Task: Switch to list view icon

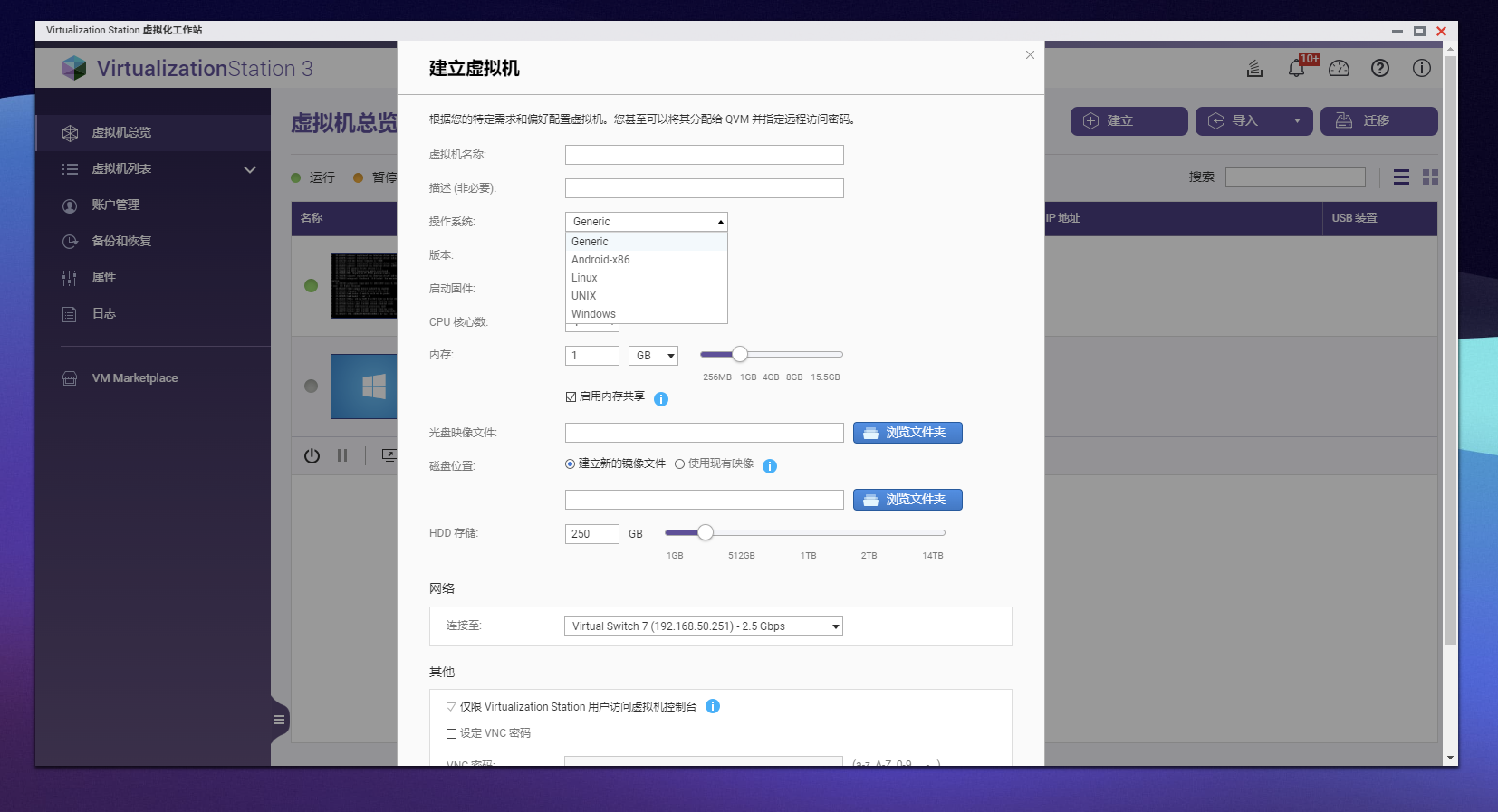Action: (x=1401, y=177)
